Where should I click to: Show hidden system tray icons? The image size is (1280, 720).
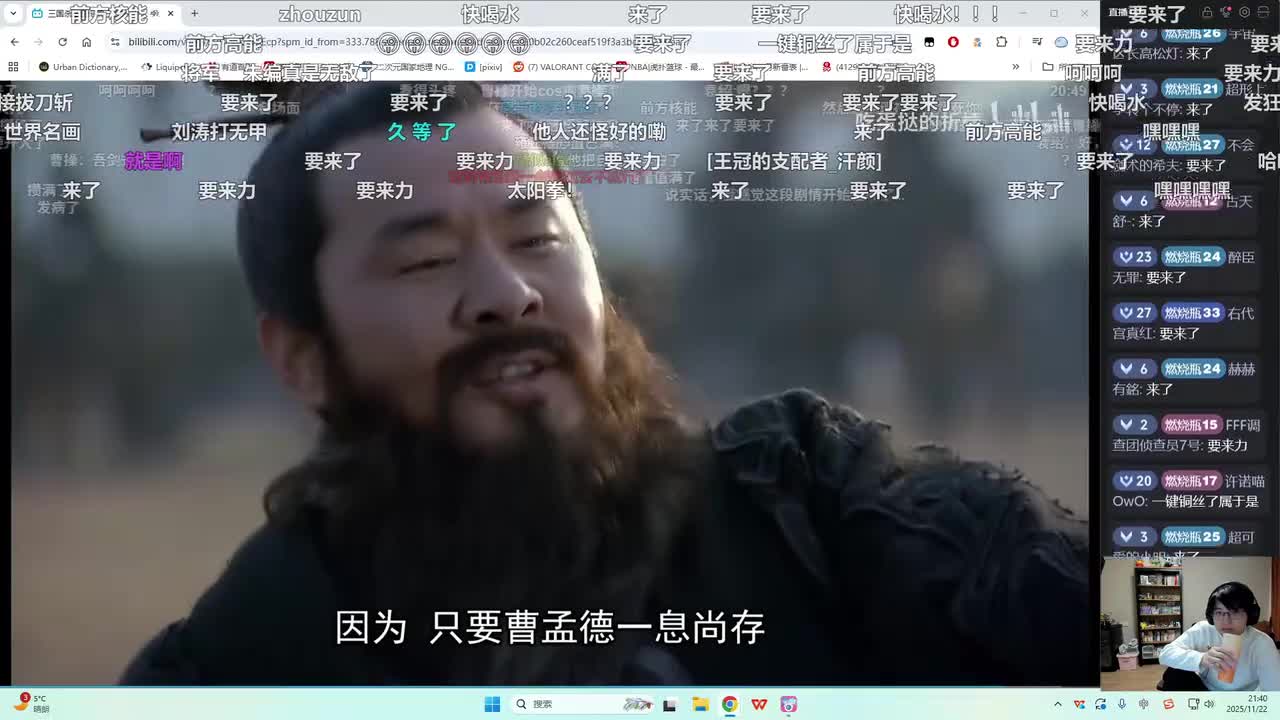click(1058, 704)
